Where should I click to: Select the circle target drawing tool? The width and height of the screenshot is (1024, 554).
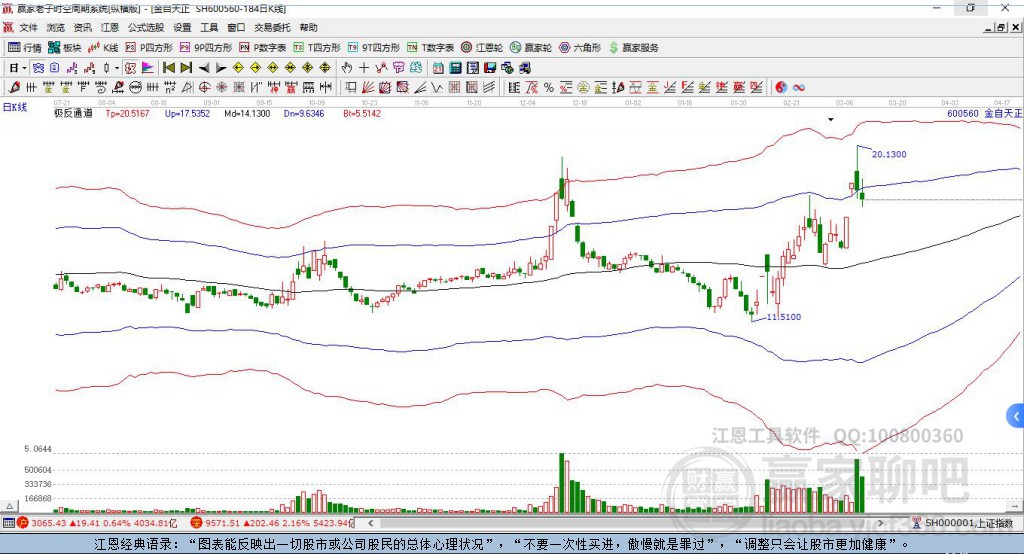204,88
